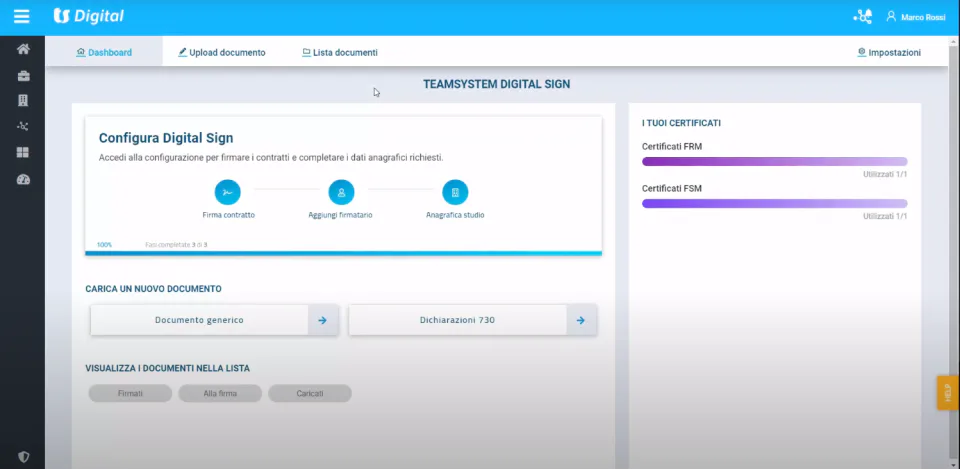This screenshot has width=960, height=469.
Task: Open the briefcase sidebar icon
Action: point(23,77)
